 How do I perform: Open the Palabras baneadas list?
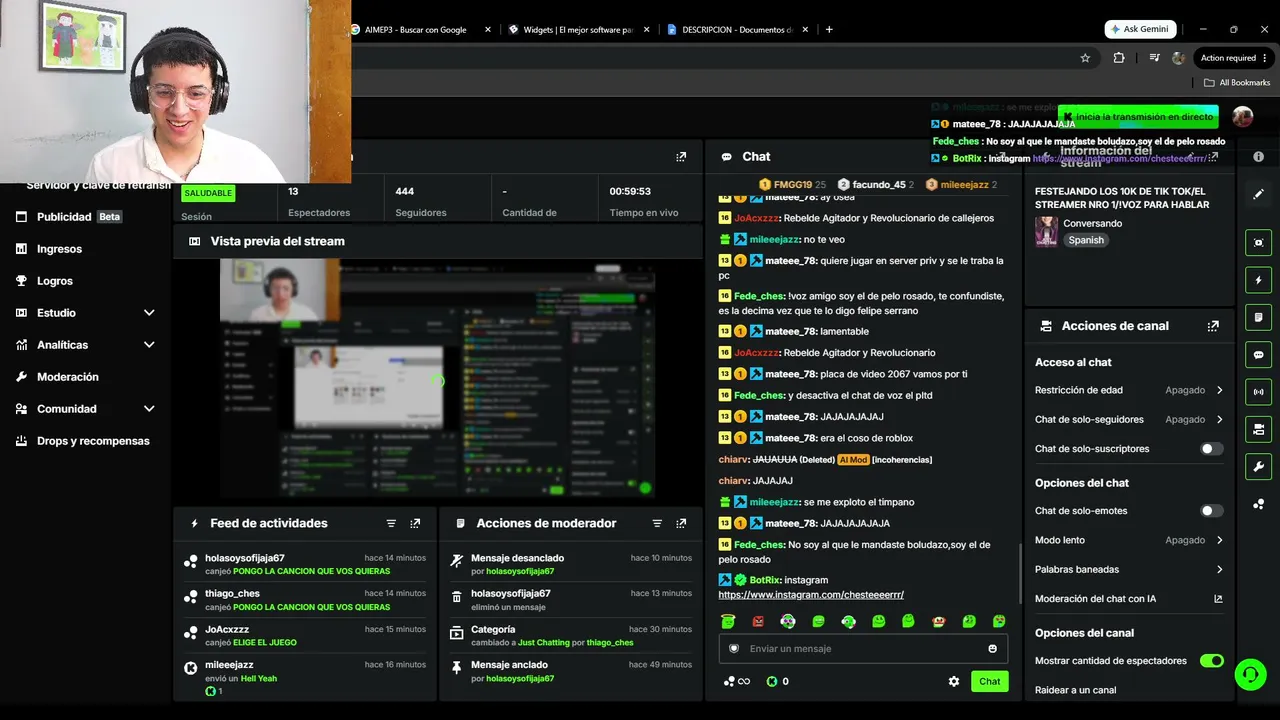[x=1129, y=570]
